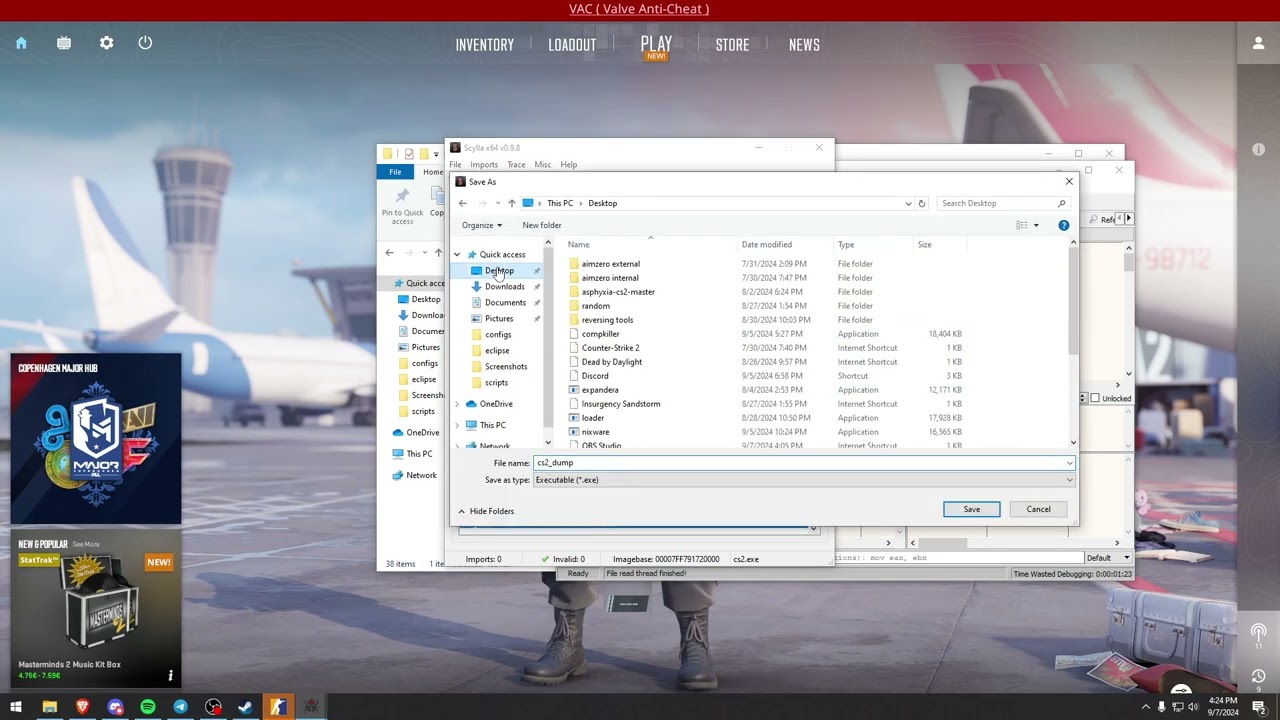Click the info icon in CS2 sidebar
This screenshot has height=720, width=1280.
pyautogui.click(x=1258, y=149)
